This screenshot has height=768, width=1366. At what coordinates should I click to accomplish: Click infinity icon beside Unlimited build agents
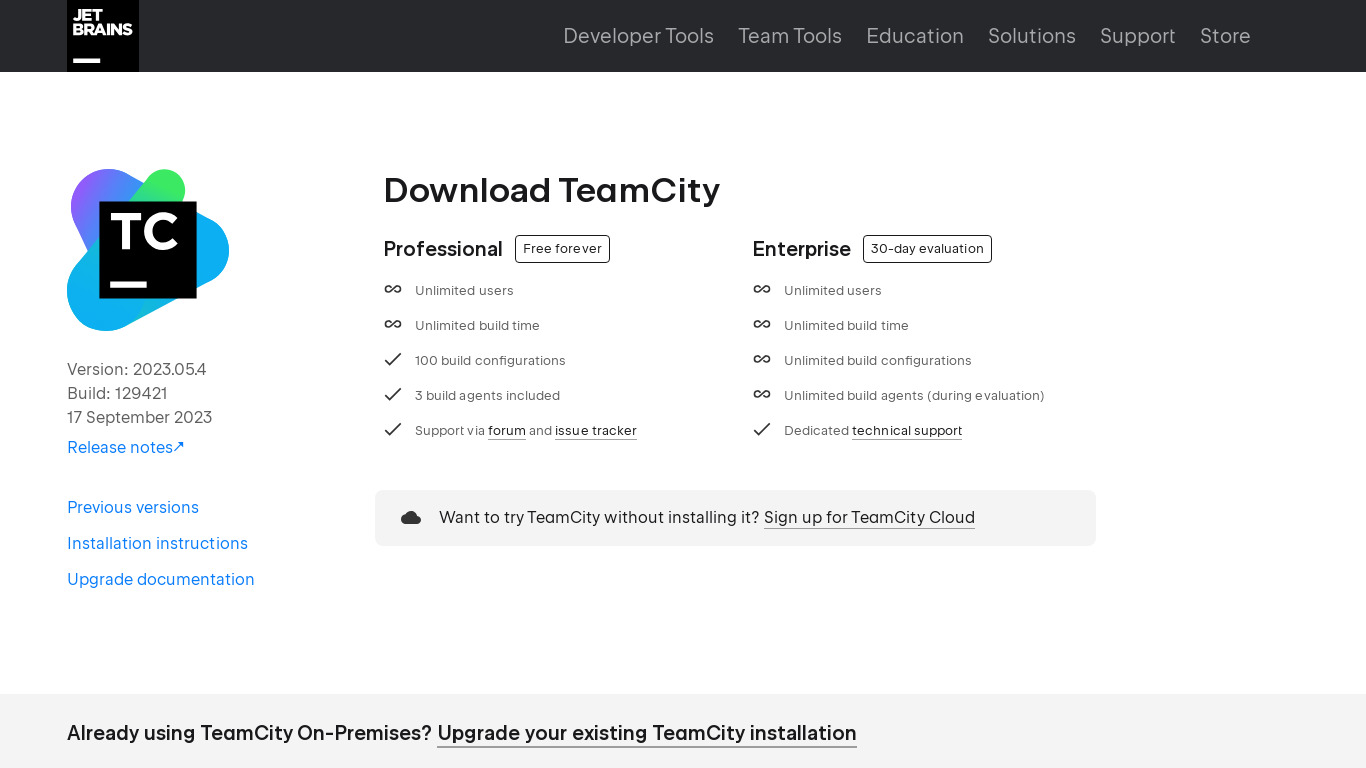762,394
